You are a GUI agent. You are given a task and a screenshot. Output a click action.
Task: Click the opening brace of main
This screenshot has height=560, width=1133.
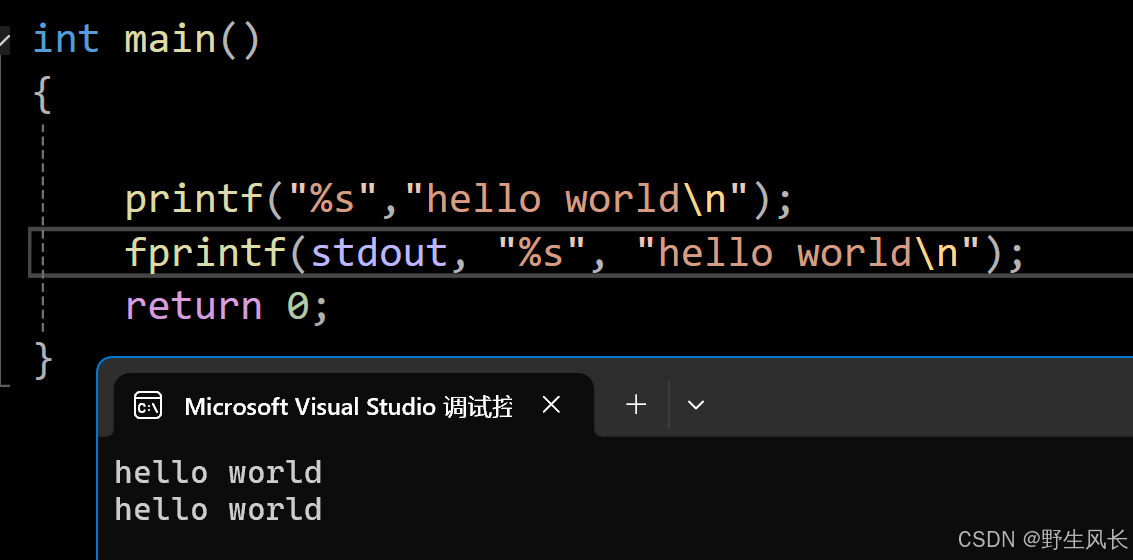(x=43, y=95)
